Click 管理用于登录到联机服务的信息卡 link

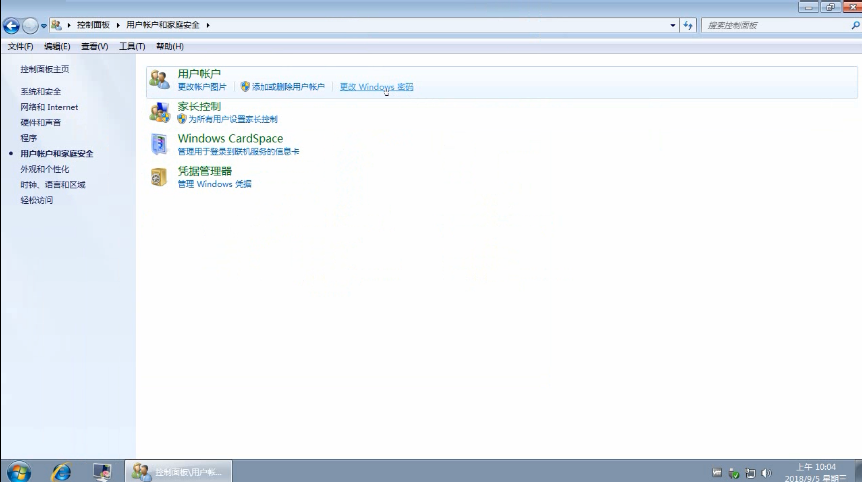pyautogui.click(x=238, y=152)
